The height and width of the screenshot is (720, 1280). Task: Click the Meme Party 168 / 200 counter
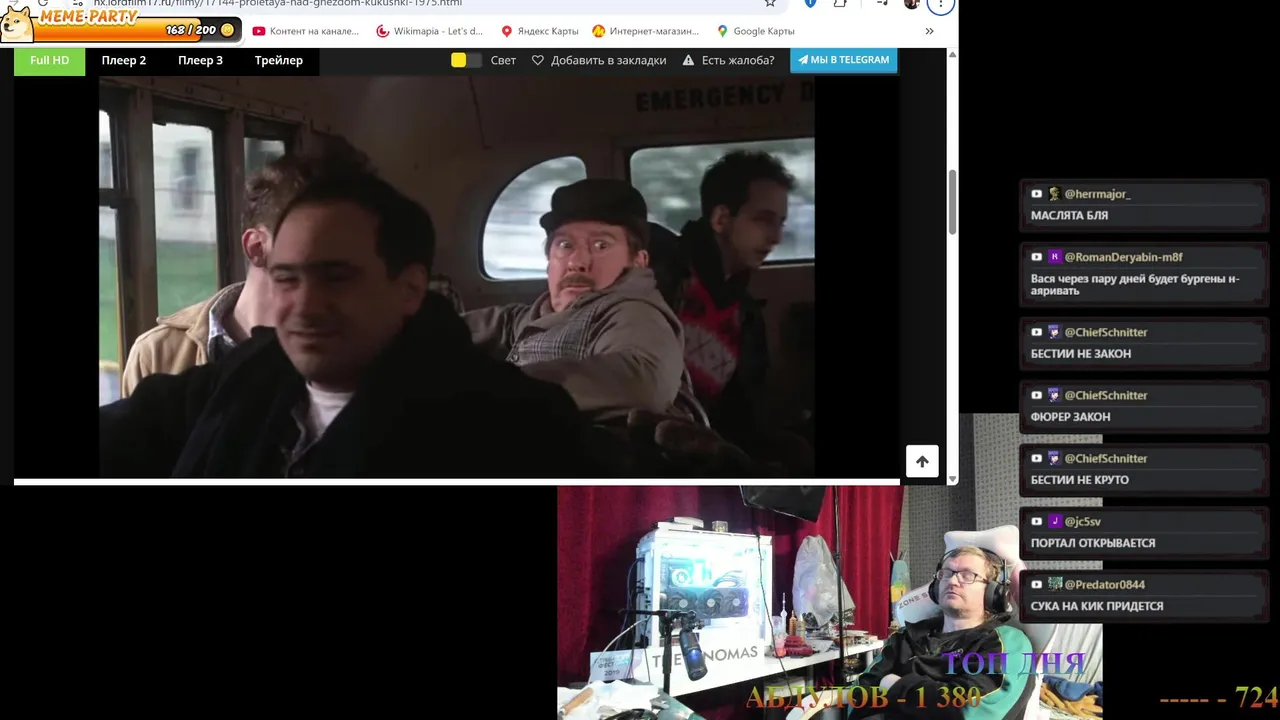point(191,30)
